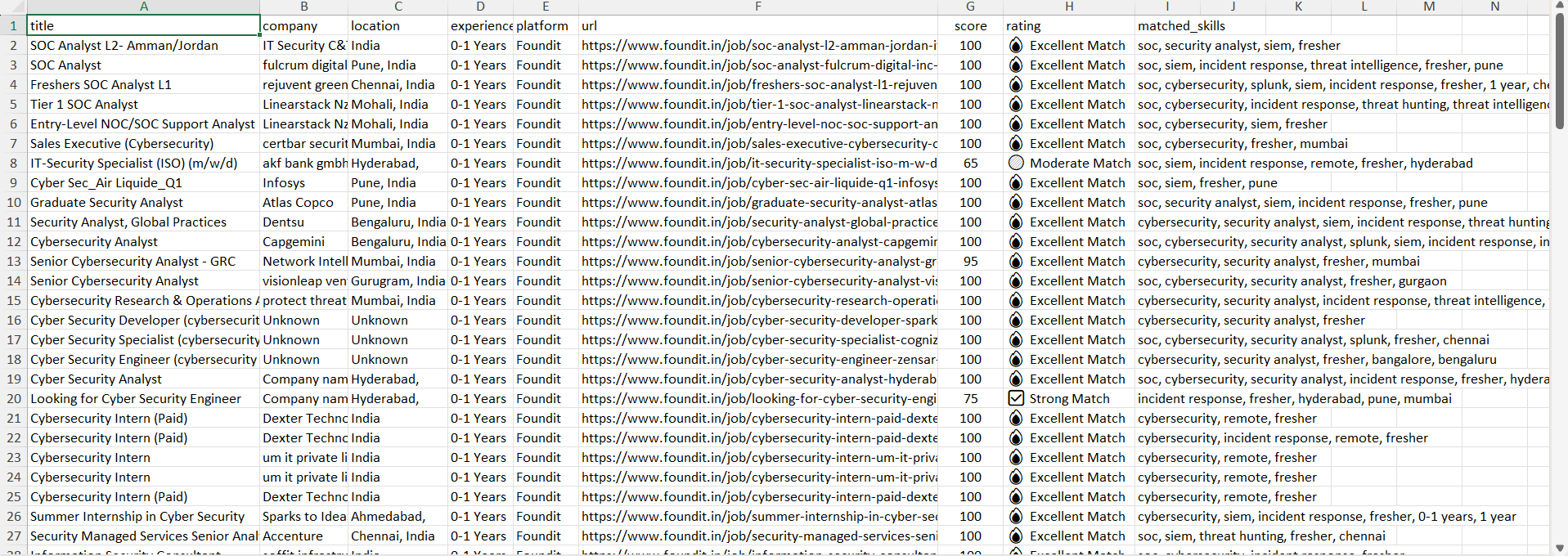The image size is (1568, 556).
Task: Open the summer-internship-in-cyber-sec job URL
Action: [x=759, y=517]
